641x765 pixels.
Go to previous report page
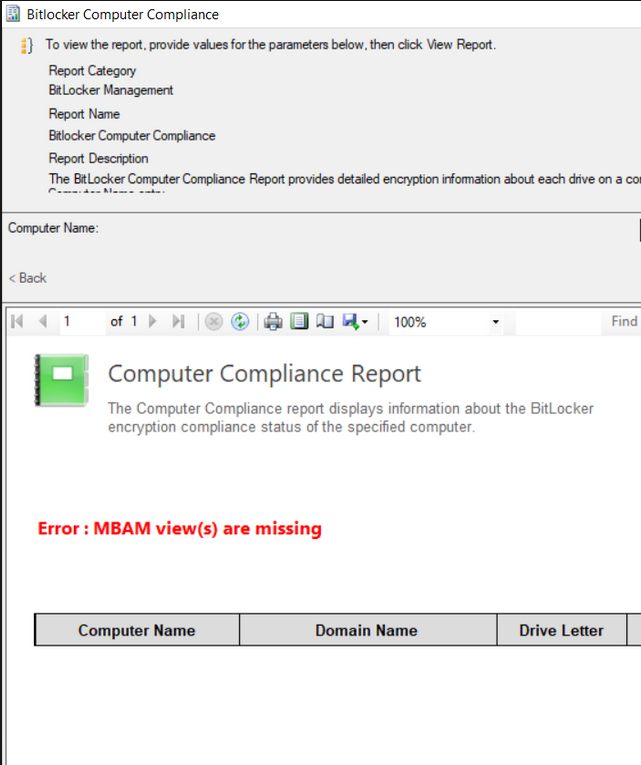click(x=43, y=322)
